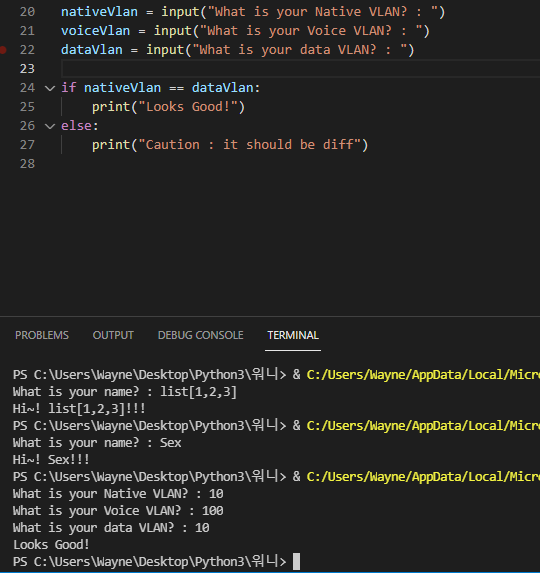Click line number 20 in gutter
Image resolution: width=540 pixels, height=573 pixels.
click(27, 12)
